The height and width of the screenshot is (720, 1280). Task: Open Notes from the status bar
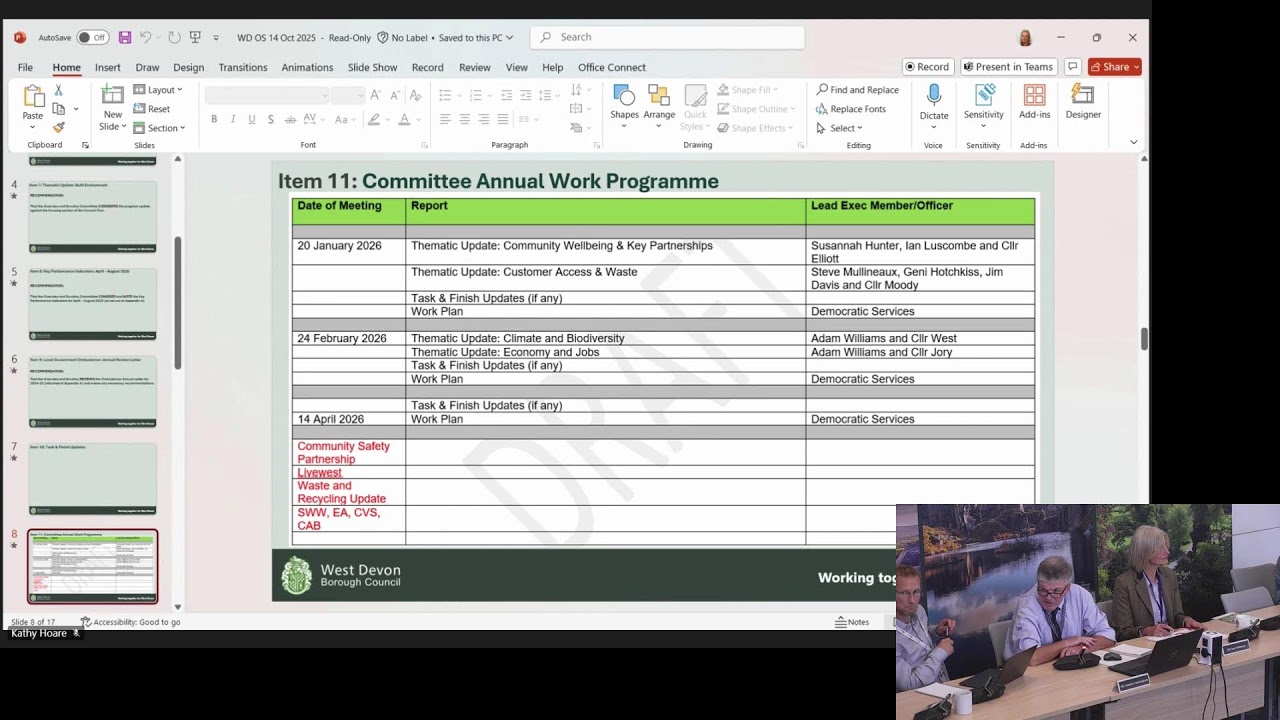(x=852, y=622)
